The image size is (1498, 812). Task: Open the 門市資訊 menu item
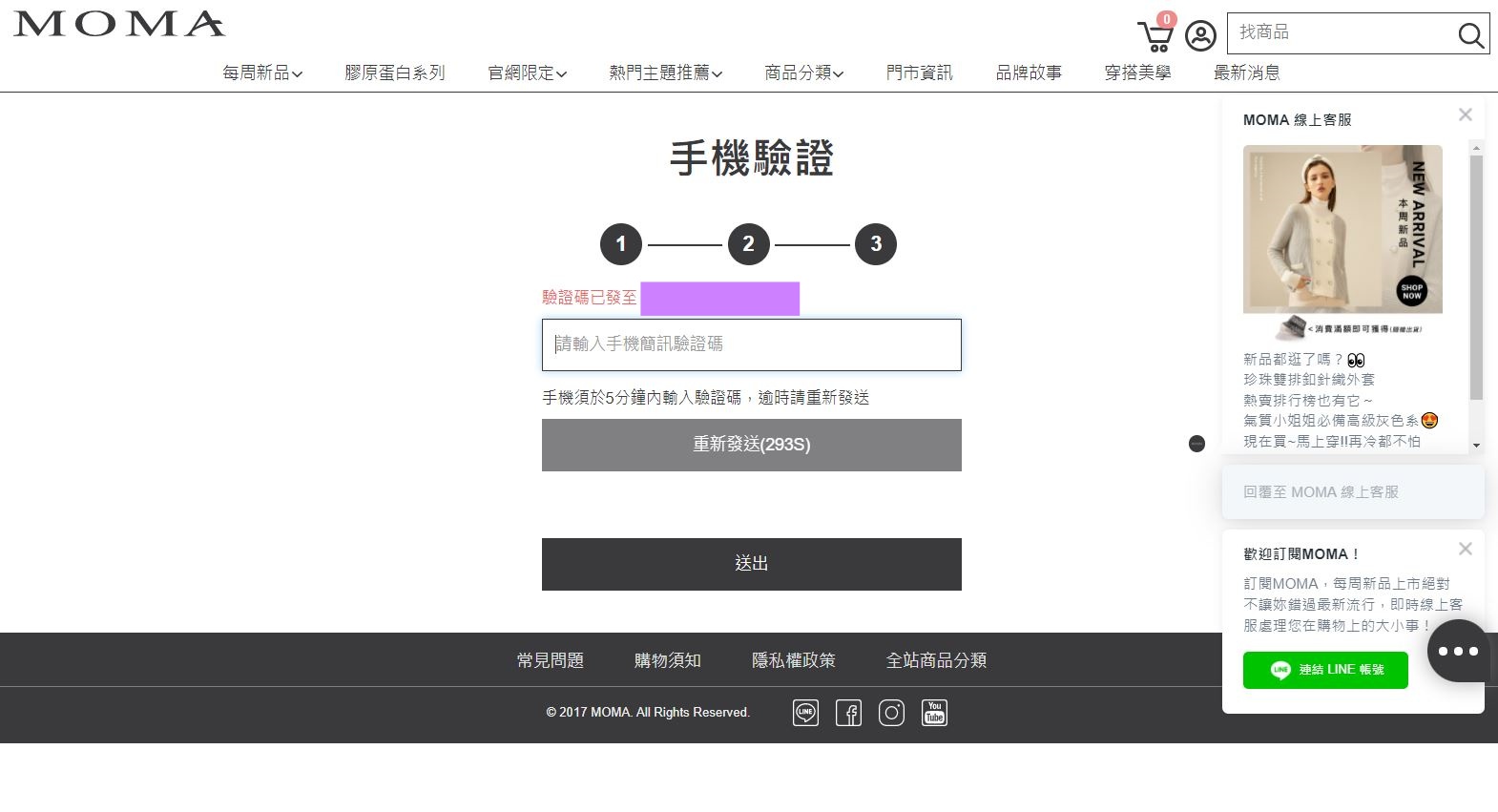[x=920, y=73]
